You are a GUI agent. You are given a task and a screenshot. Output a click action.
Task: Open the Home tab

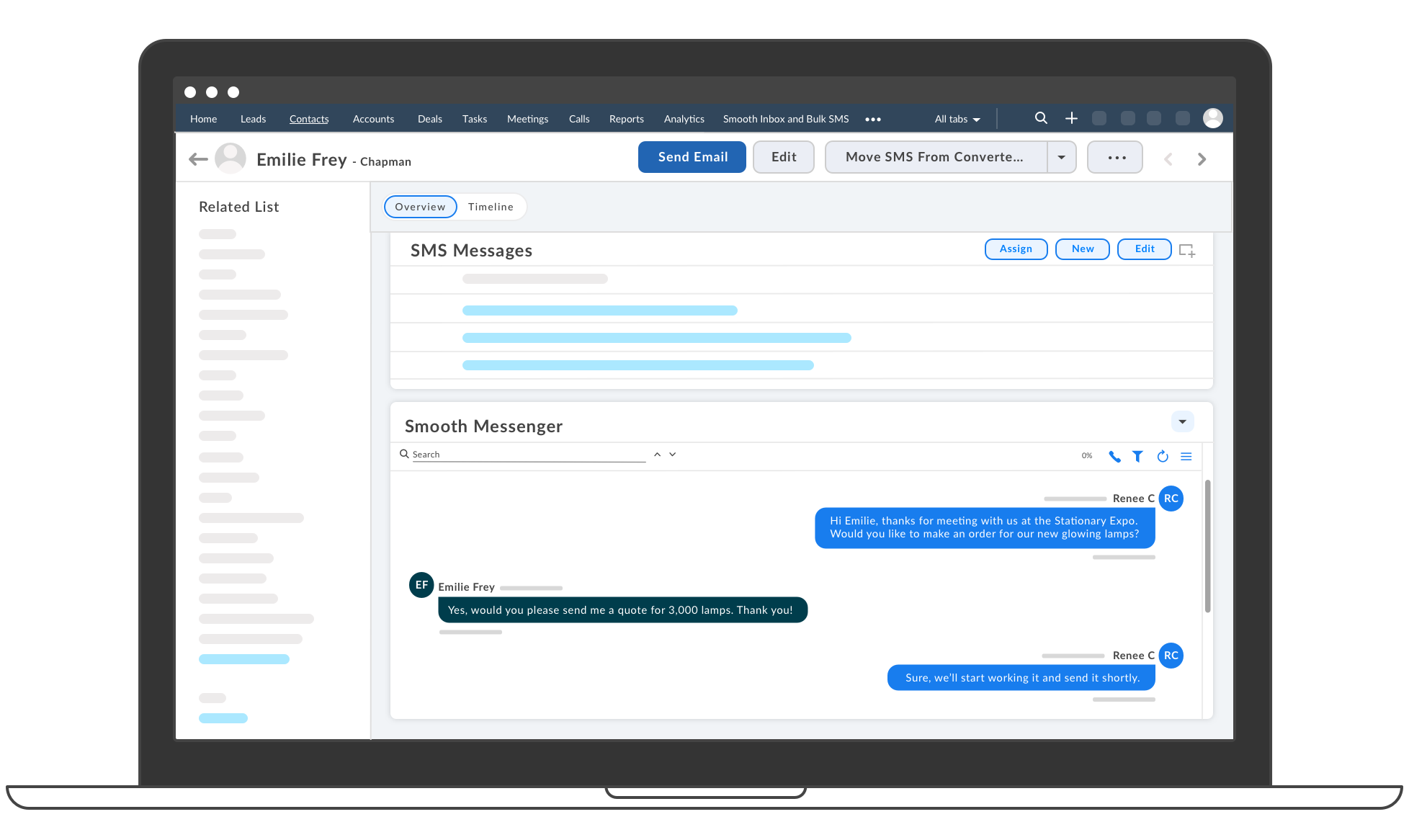203,119
